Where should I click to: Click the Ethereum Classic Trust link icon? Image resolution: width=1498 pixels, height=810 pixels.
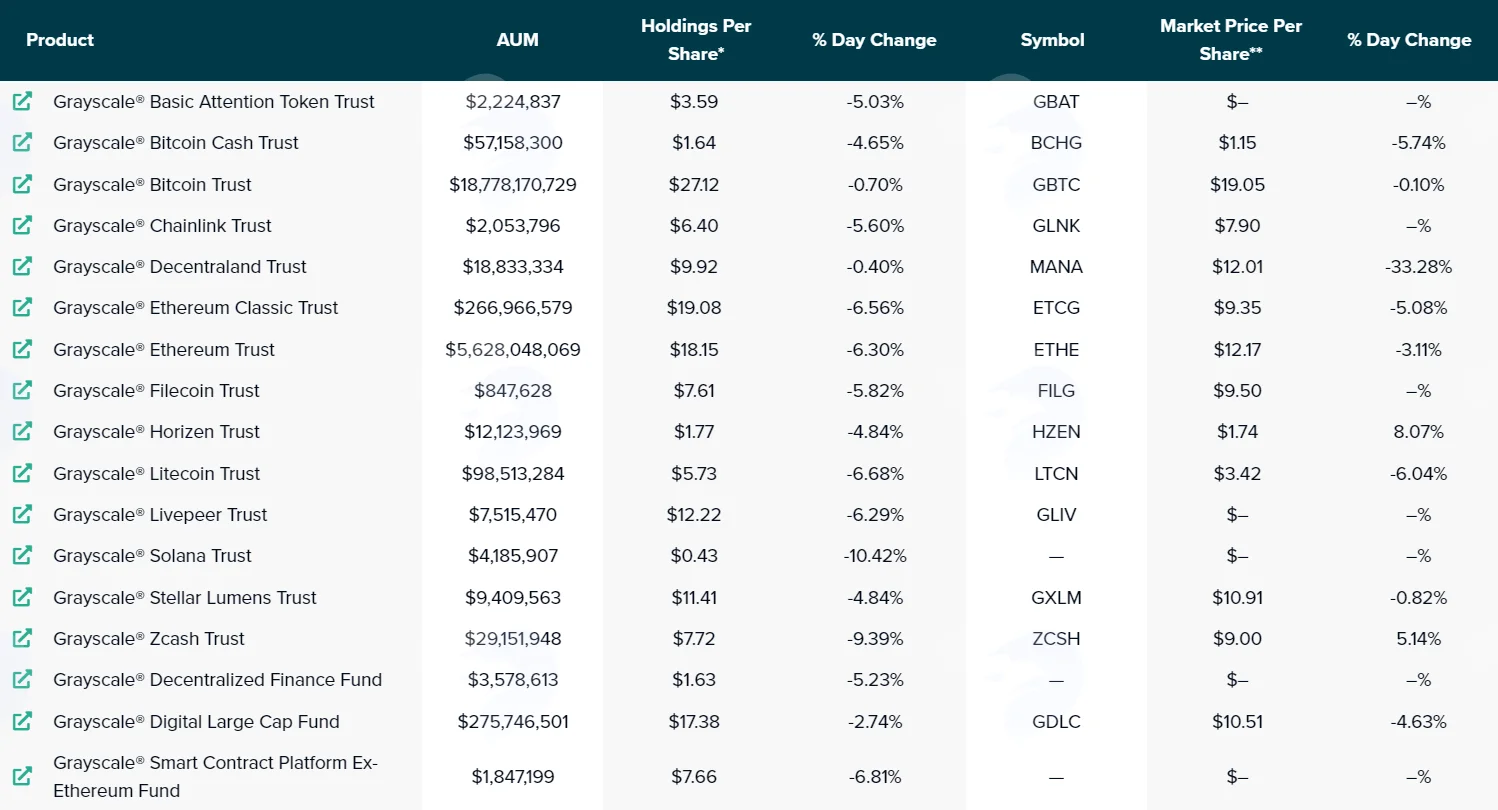[x=22, y=307]
